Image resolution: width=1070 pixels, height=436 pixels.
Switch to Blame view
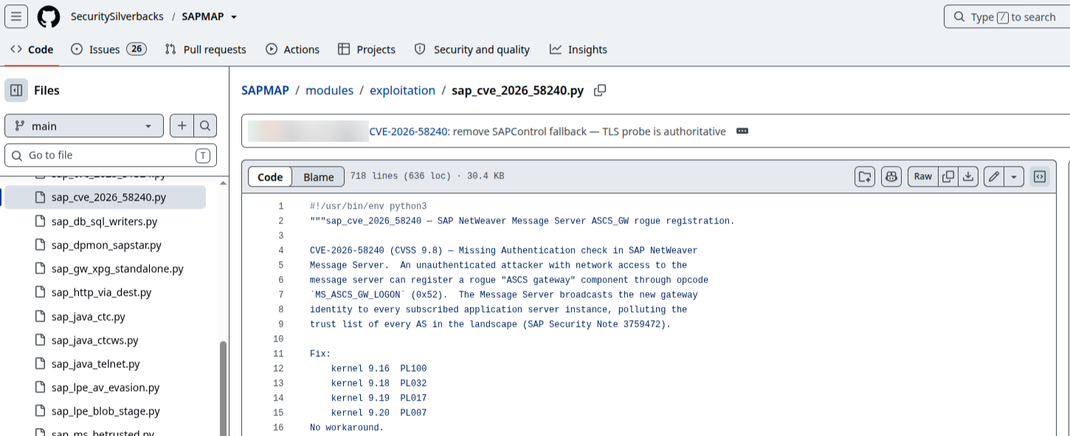(x=319, y=177)
